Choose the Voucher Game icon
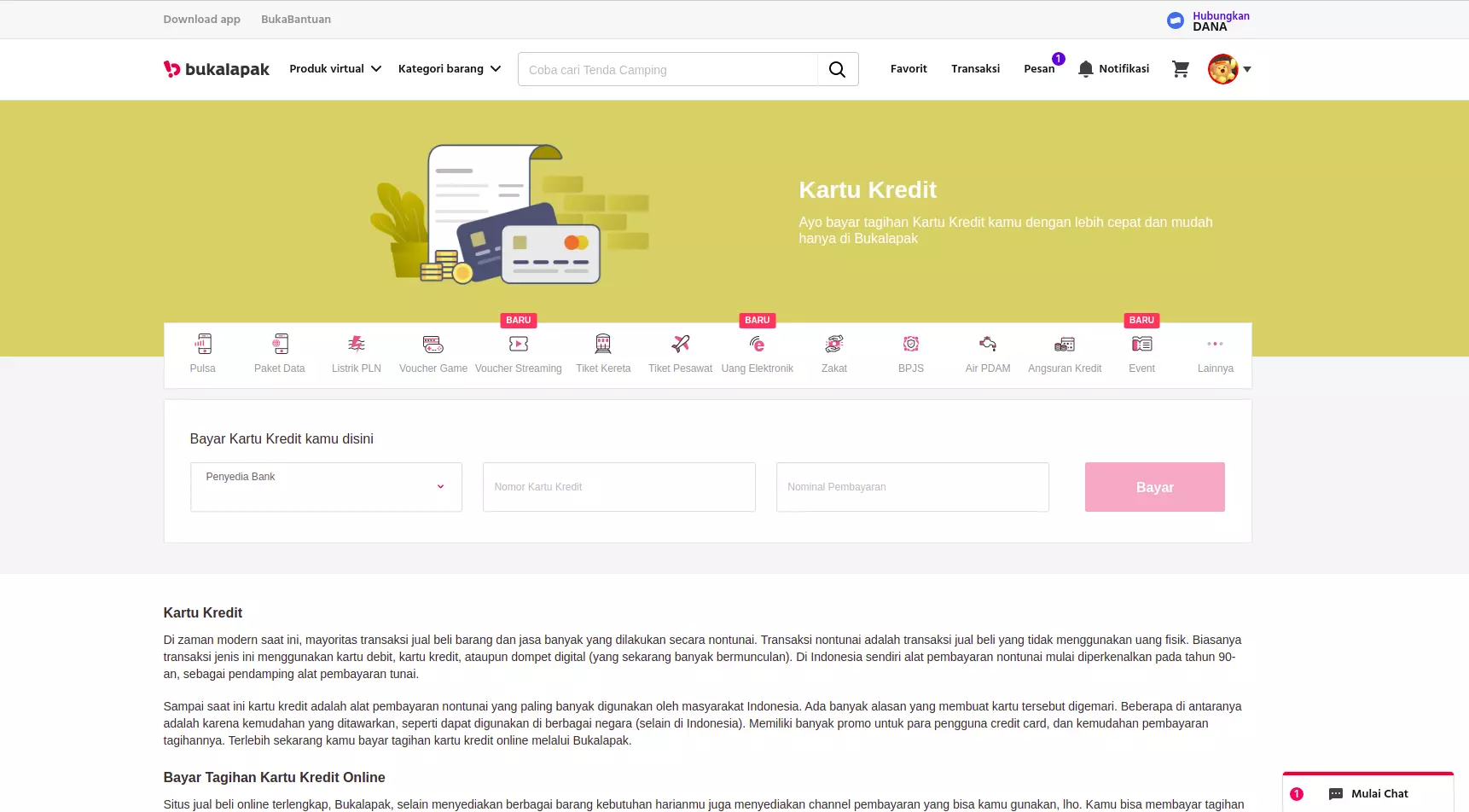The height and width of the screenshot is (812, 1469). (x=433, y=344)
